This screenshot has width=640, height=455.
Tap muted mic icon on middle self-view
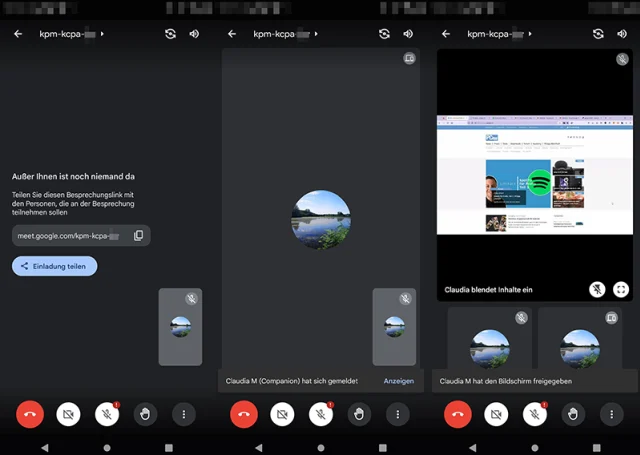tap(405, 299)
